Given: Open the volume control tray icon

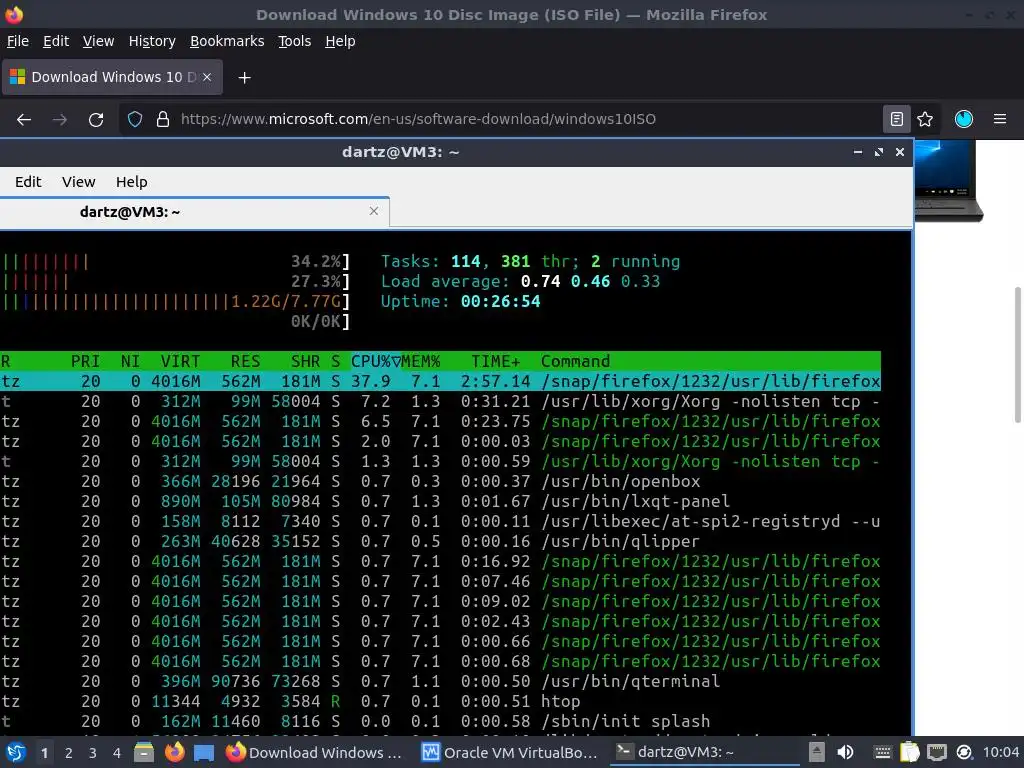Looking at the screenshot, I should pos(844,752).
